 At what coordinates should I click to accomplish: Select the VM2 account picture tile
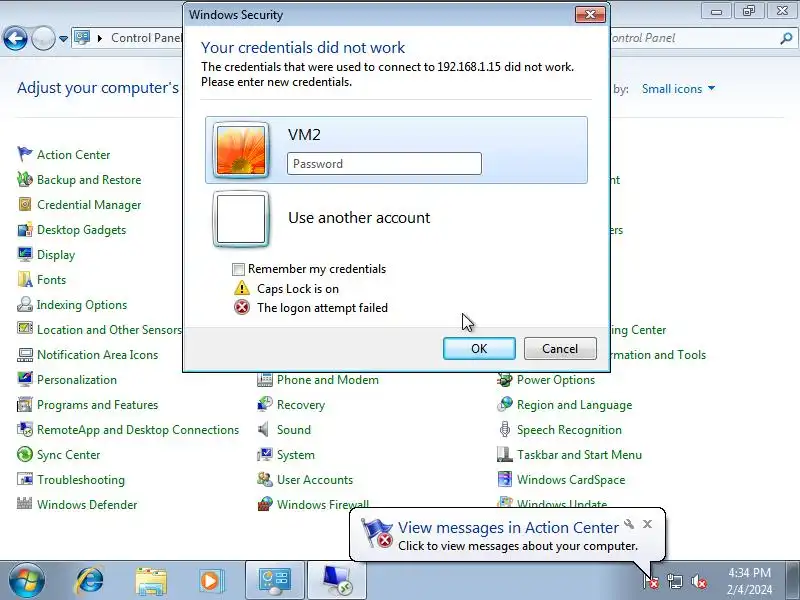pos(241,150)
